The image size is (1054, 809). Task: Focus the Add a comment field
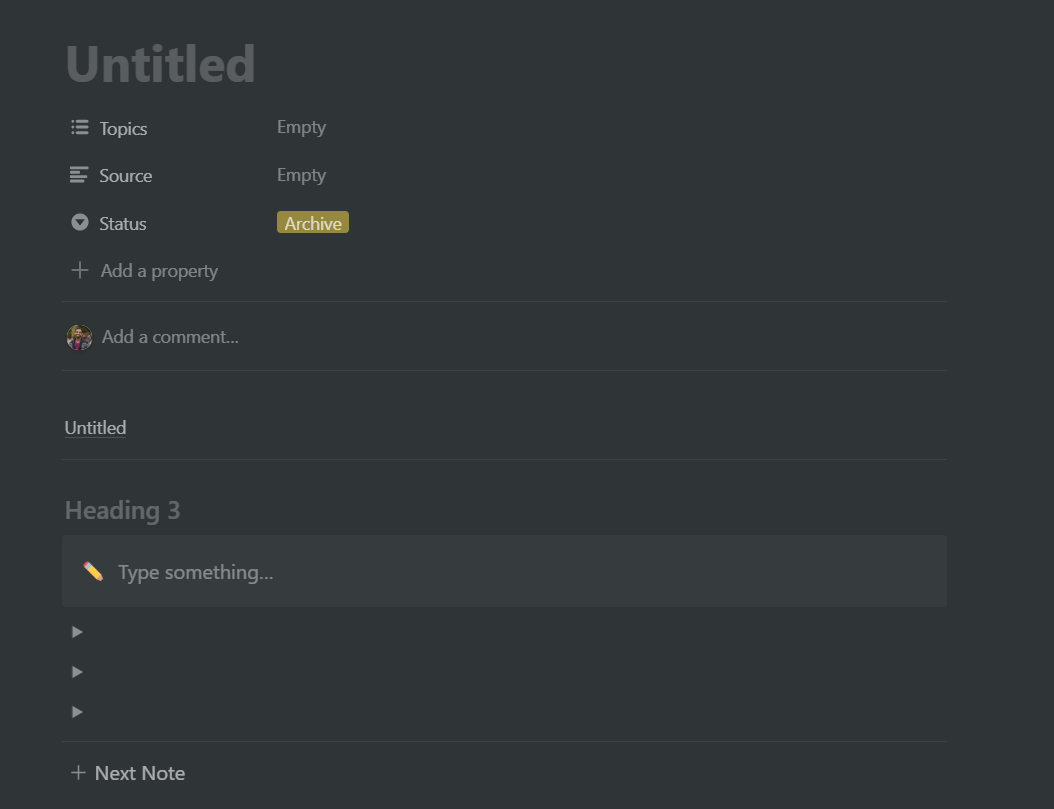(x=170, y=337)
